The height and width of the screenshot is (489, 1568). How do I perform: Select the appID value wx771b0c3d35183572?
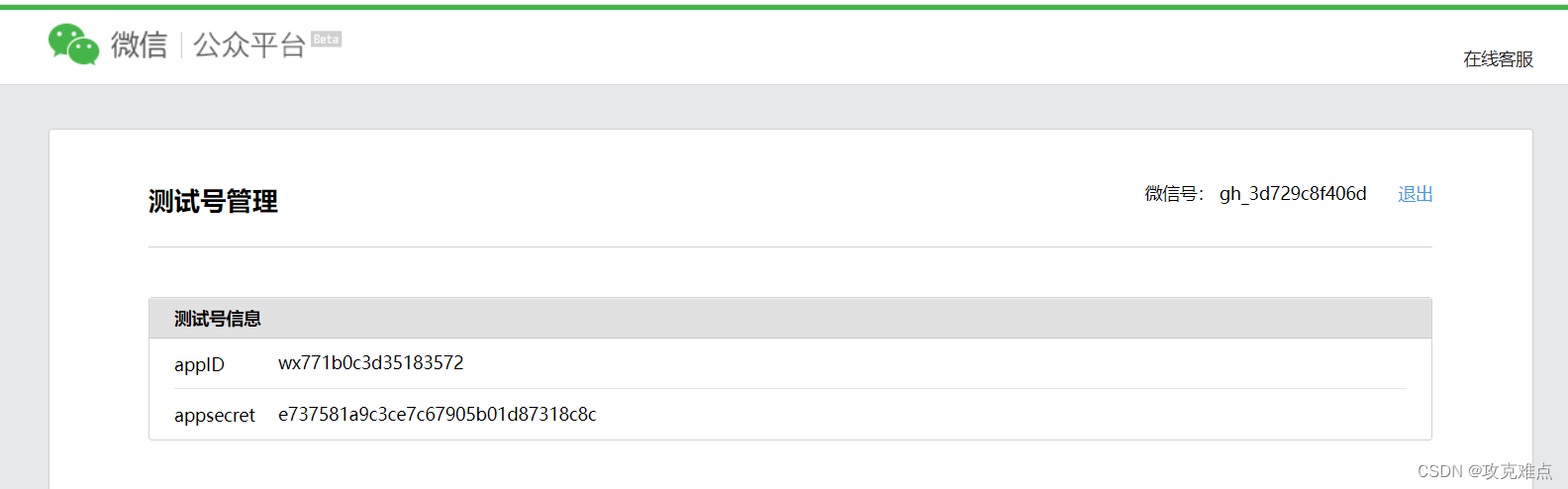pyautogui.click(x=371, y=363)
